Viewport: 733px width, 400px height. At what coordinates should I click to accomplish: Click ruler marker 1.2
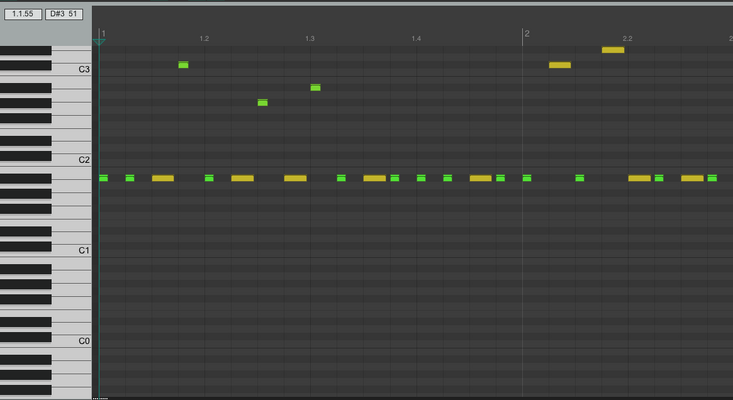[x=204, y=38]
